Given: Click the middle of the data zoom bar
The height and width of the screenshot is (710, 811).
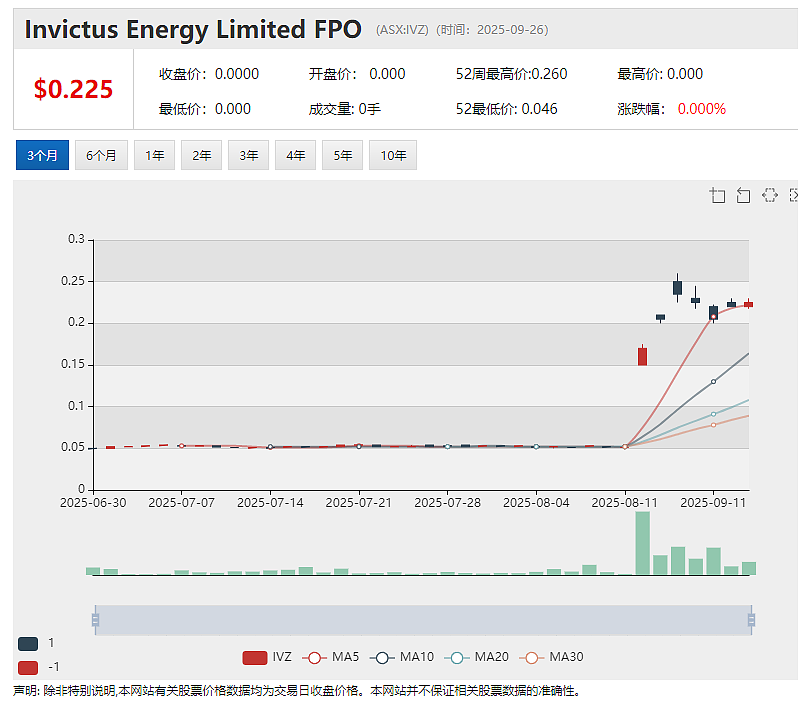Looking at the screenshot, I should [x=423, y=620].
